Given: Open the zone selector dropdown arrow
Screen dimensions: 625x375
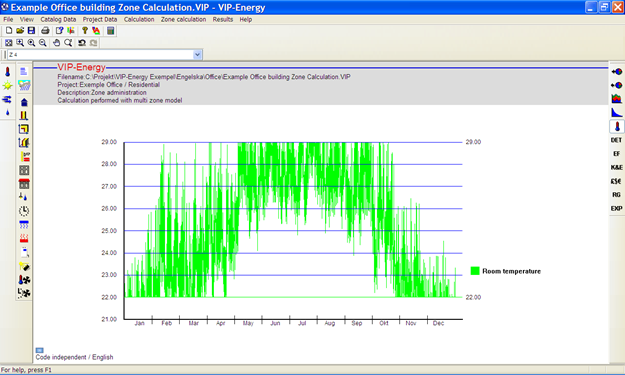Looking at the screenshot, I should (197, 55).
